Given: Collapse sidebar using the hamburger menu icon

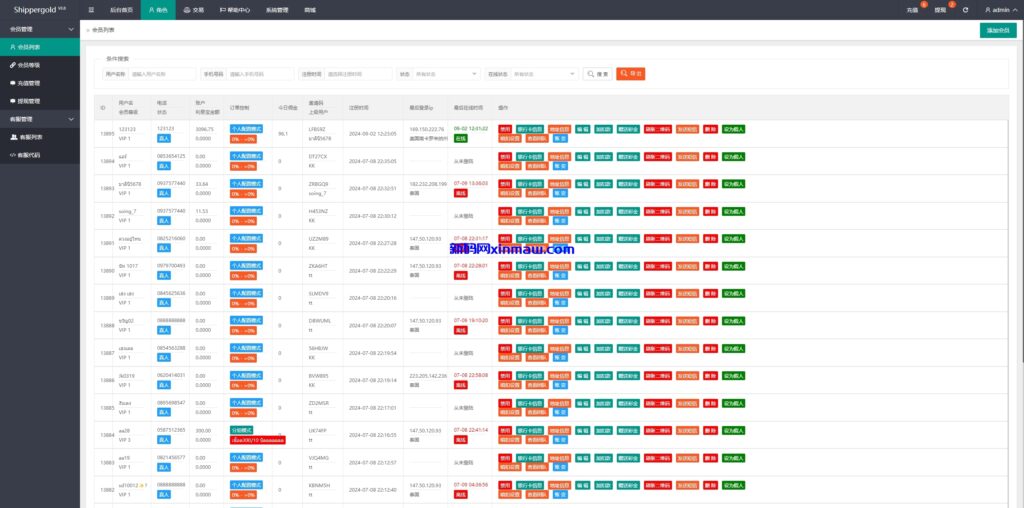Looking at the screenshot, I should [91, 9].
